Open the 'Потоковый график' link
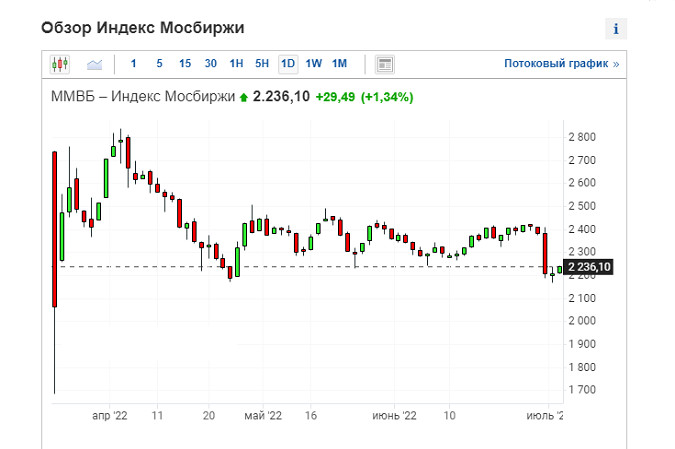 pos(562,64)
